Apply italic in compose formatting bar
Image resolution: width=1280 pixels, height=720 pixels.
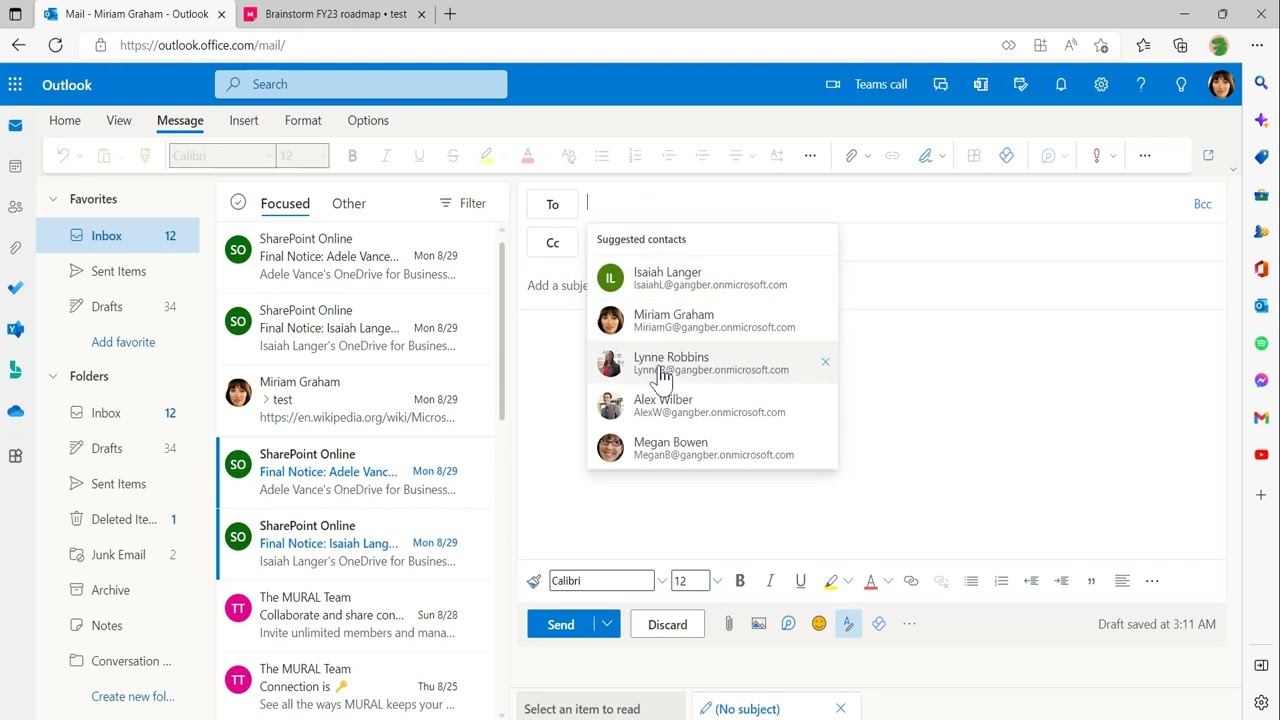pyautogui.click(x=770, y=581)
